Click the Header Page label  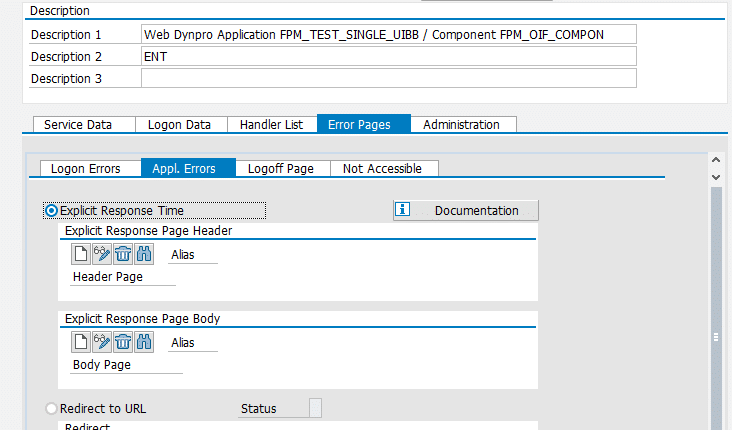(108, 277)
